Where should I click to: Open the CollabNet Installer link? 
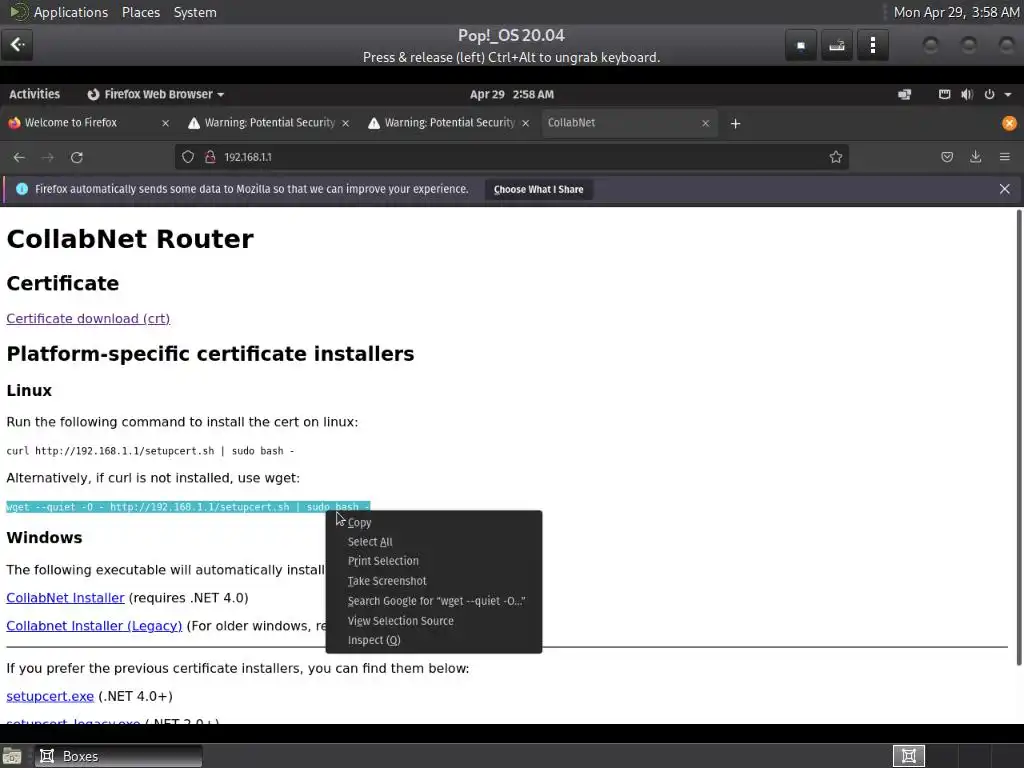pyautogui.click(x=65, y=598)
